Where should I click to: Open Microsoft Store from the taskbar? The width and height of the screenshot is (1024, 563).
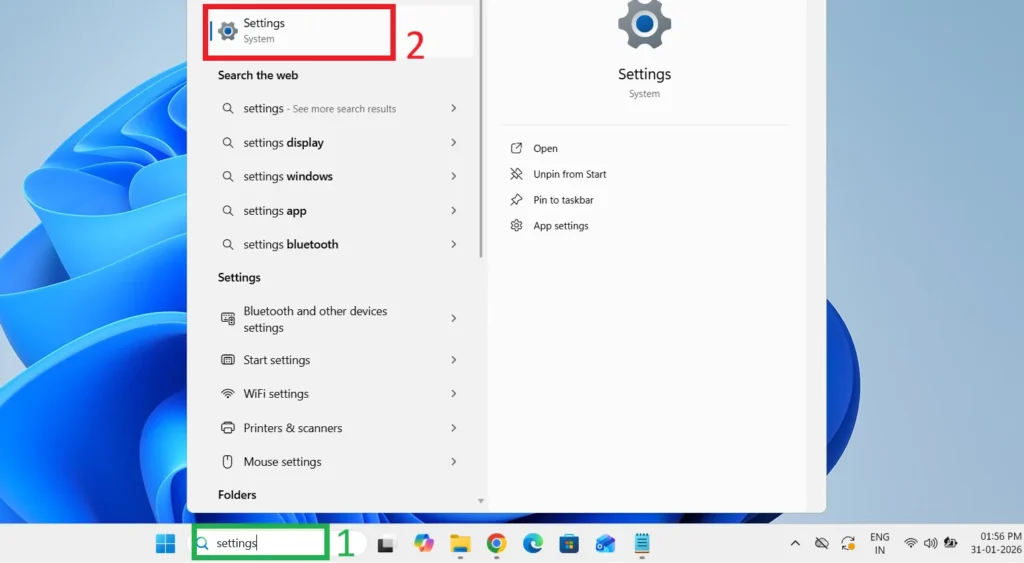tap(569, 543)
